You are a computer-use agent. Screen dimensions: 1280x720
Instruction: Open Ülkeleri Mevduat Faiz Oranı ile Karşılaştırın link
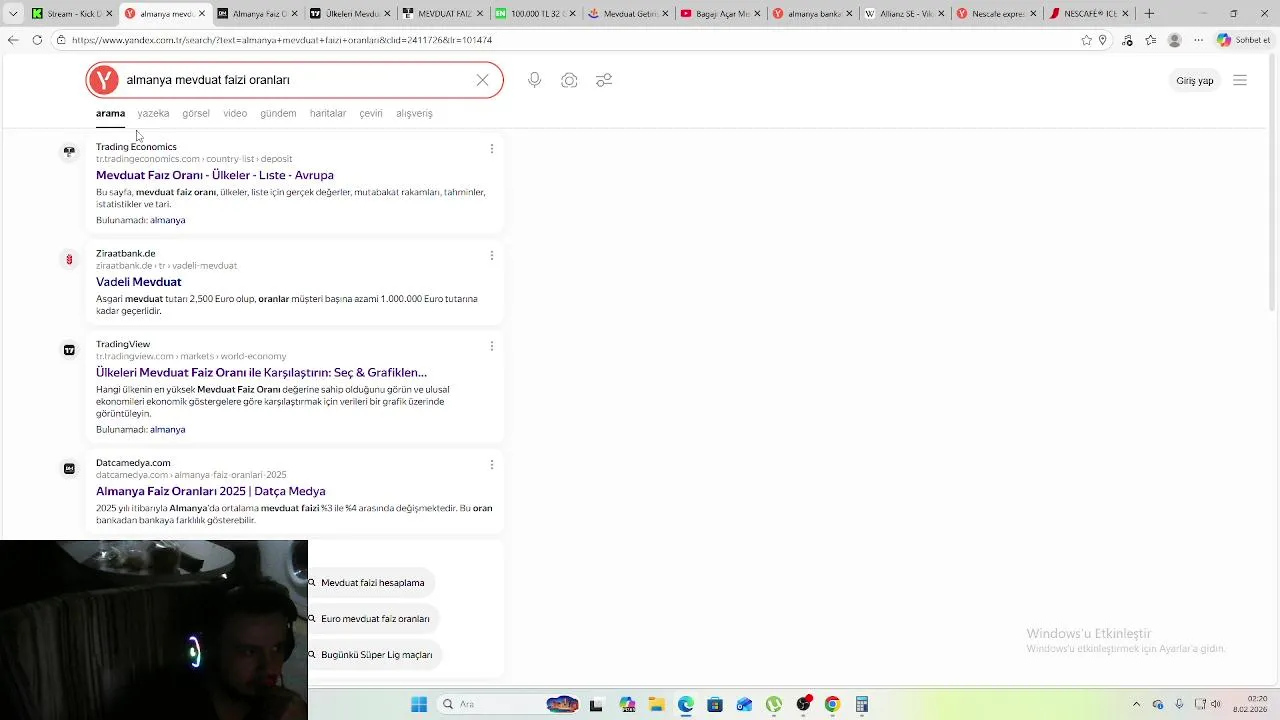point(261,373)
